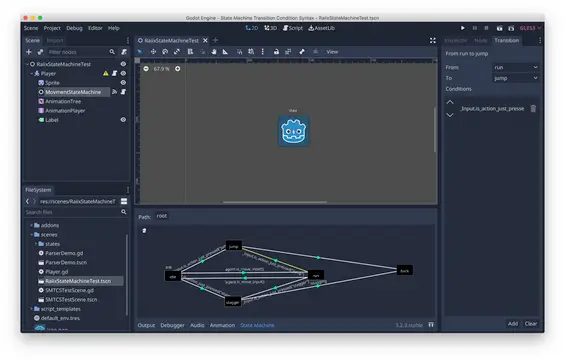Open the Project menu
This screenshot has height=360, width=565.
52,28
